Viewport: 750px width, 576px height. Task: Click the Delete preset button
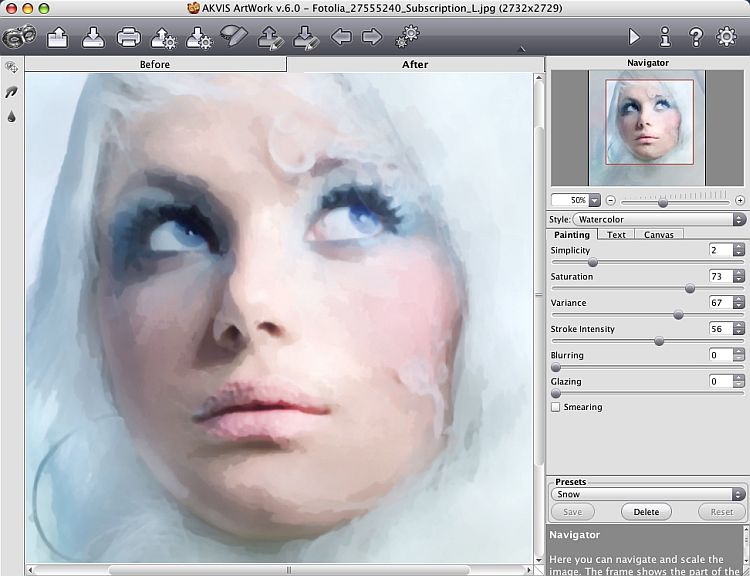pyautogui.click(x=646, y=511)
